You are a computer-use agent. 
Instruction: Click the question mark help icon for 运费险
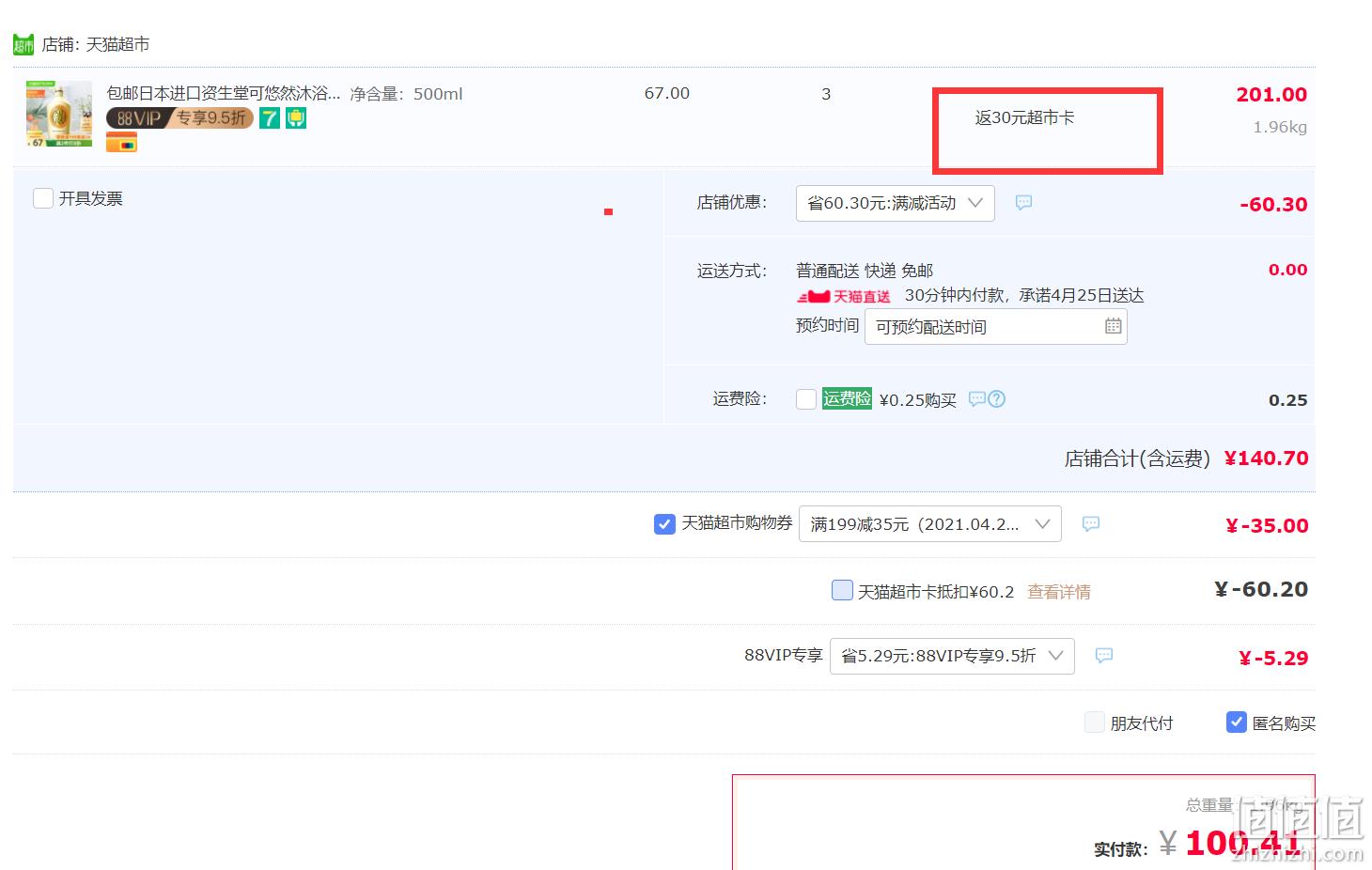[x=997, y=398]
